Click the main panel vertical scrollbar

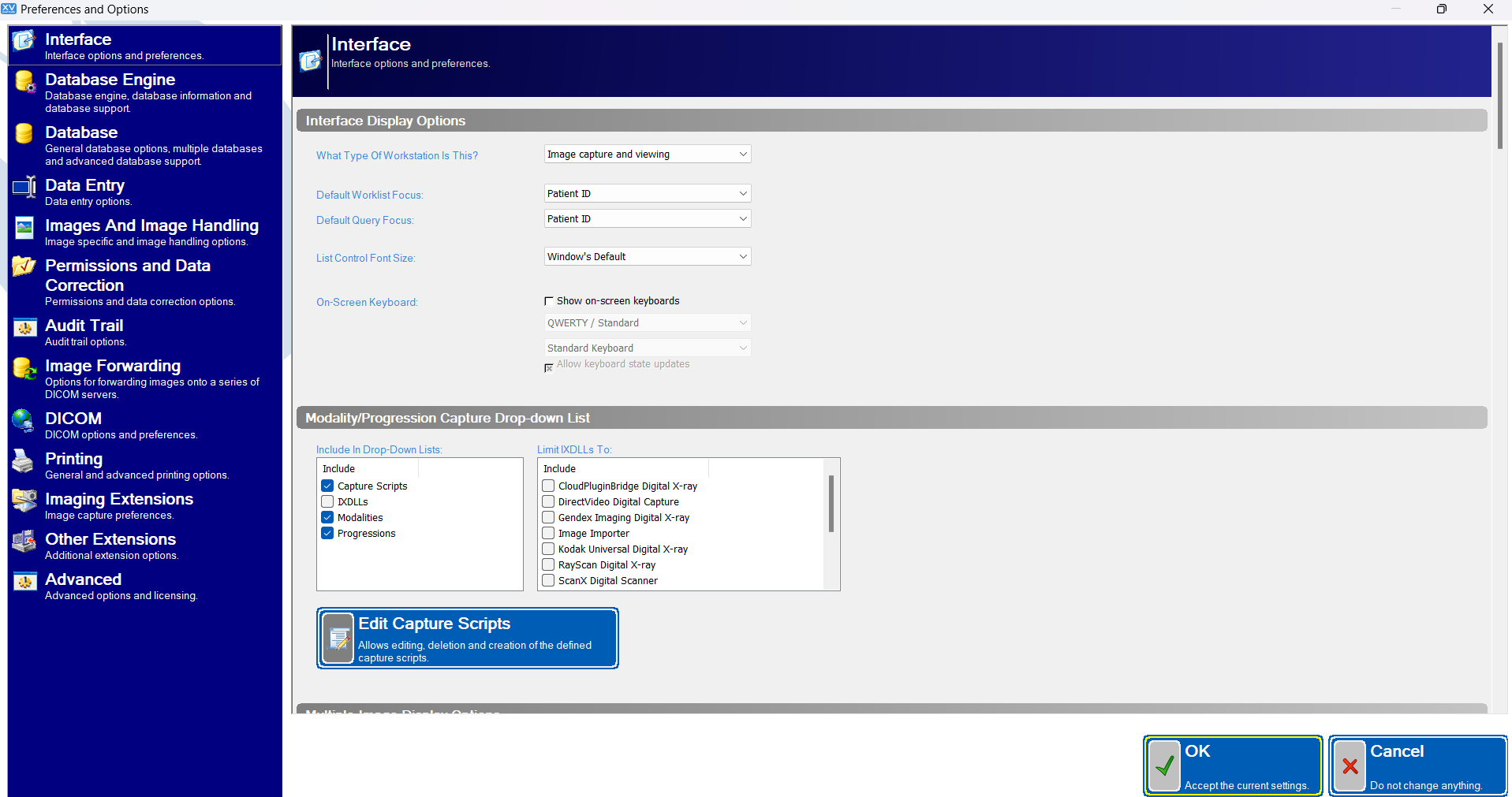1499,95
